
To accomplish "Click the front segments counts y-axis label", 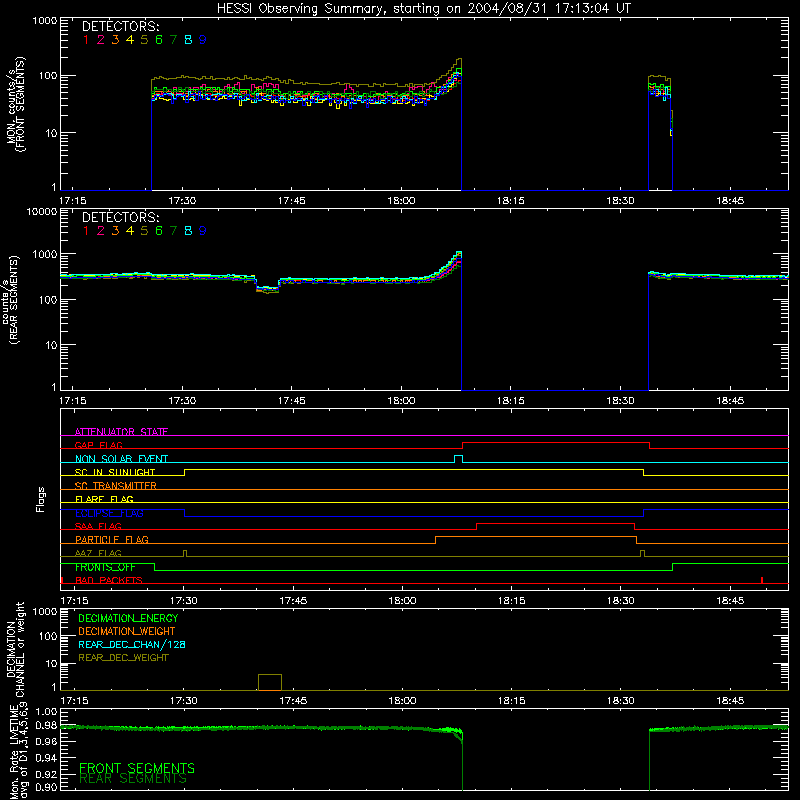I will click(x=16, y=104).
